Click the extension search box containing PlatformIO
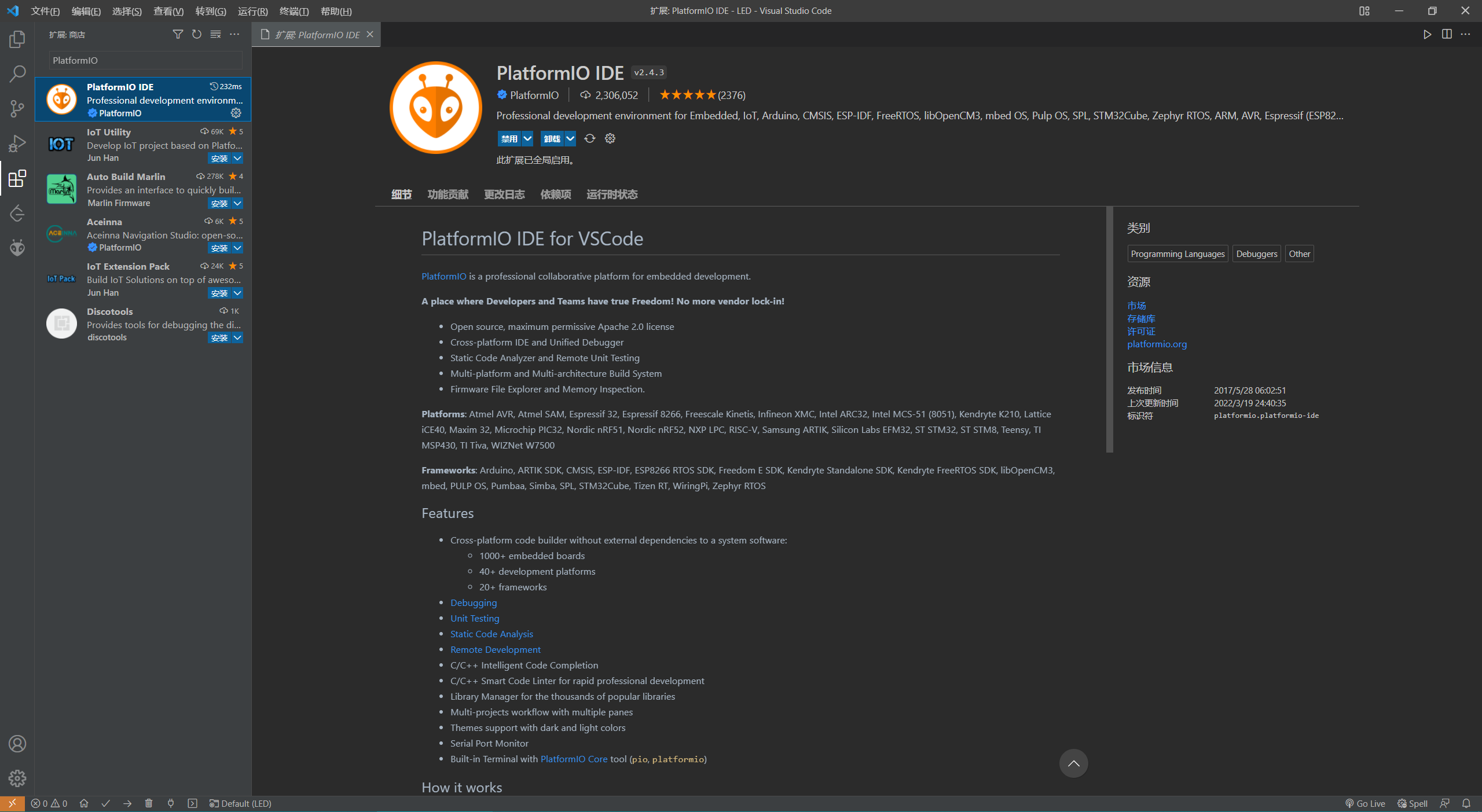 [x=146, y=60]
